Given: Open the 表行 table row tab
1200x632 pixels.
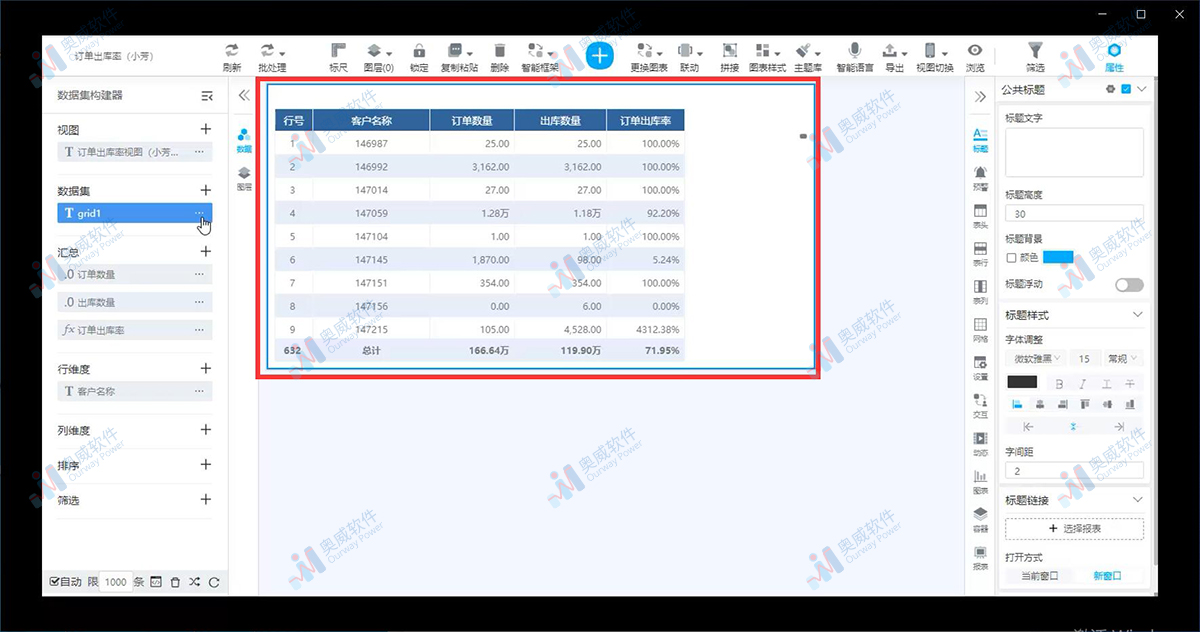Looking at the screenshot, I should coord(980,255).
